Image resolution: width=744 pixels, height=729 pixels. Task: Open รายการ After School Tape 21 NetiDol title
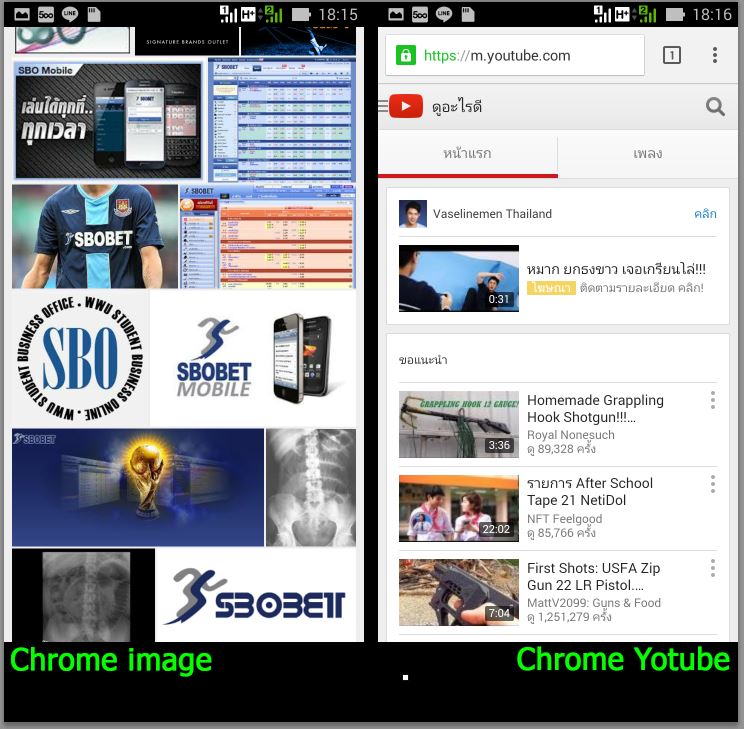point(590,492)
